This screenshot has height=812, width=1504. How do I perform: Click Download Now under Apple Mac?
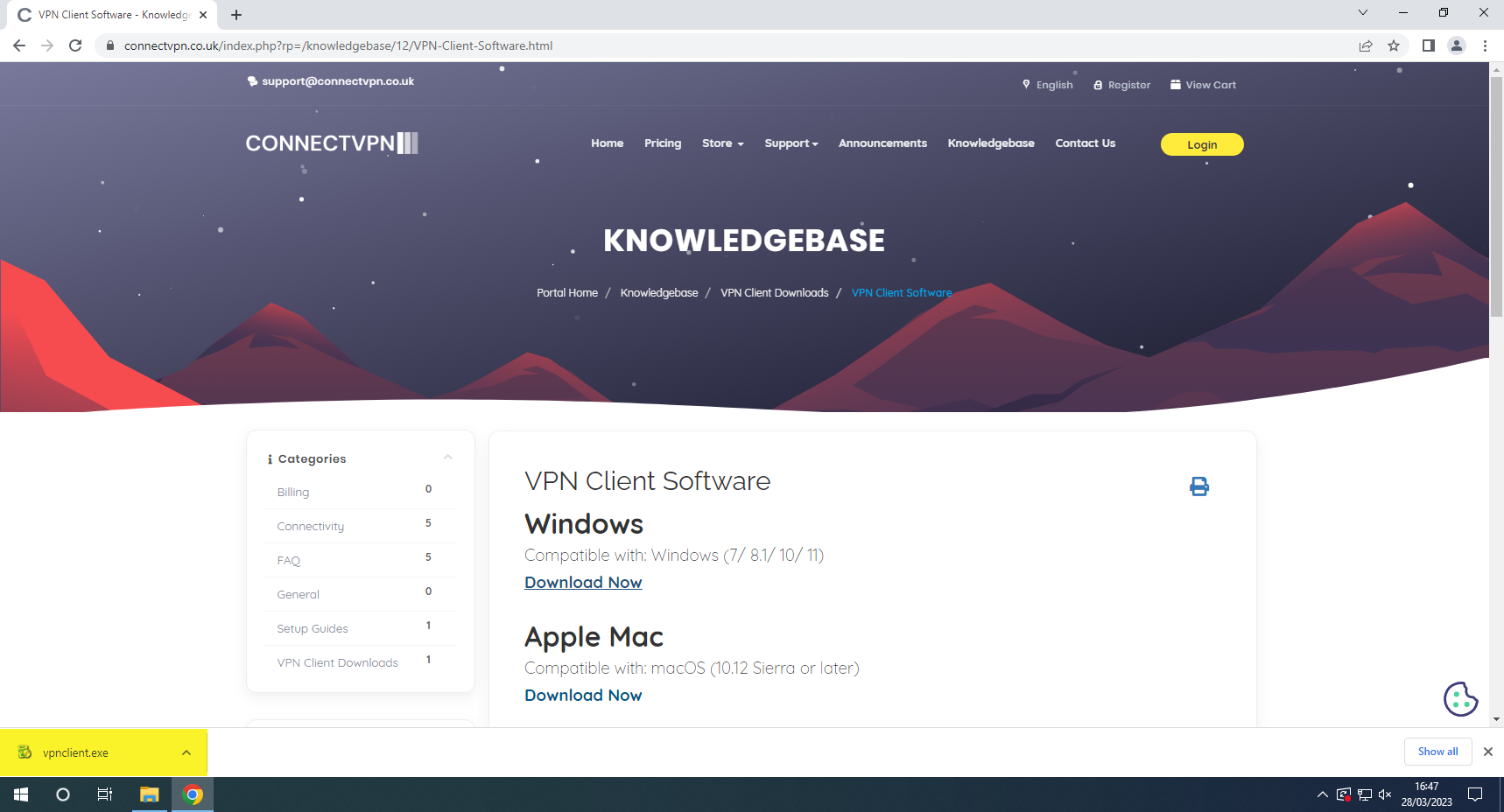[583, 696]
